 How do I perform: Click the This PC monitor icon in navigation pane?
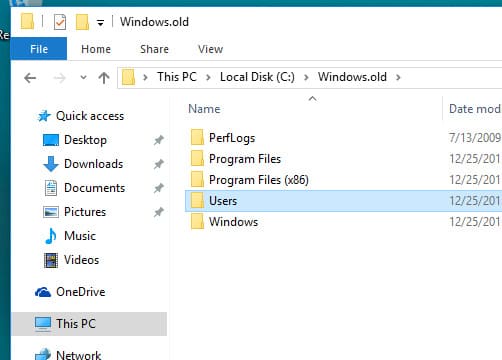(x=43, y=324)
